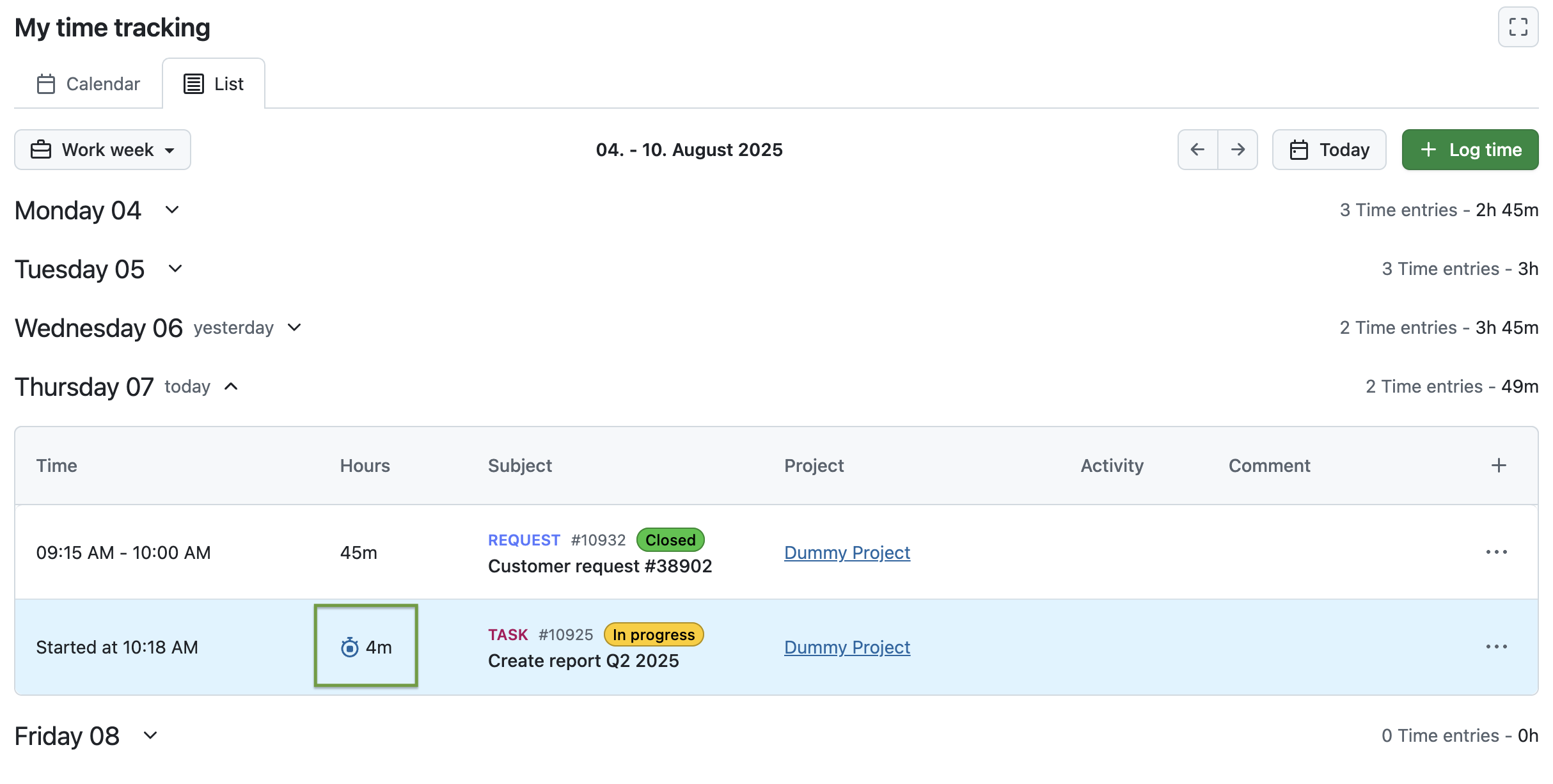Expand Friday 08 time entries
The height and width of the screenshot is (784, 1553).
click(151, 735)
